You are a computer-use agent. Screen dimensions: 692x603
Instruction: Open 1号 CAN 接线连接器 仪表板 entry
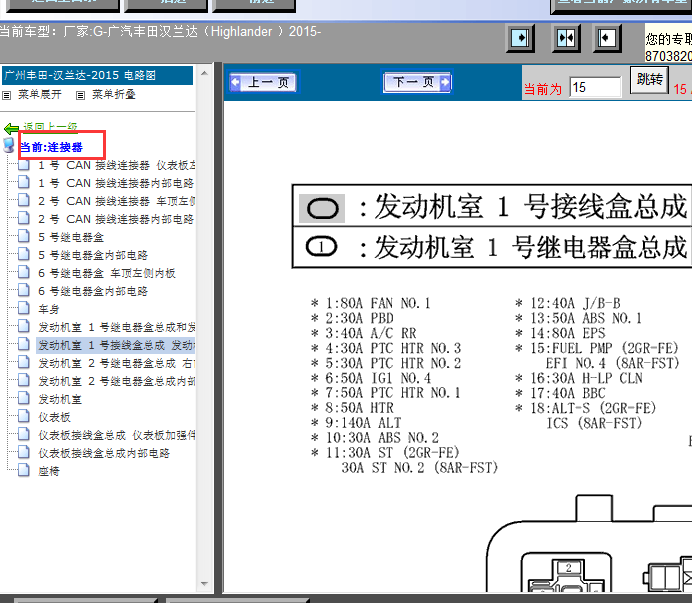(x=117, y=166)
